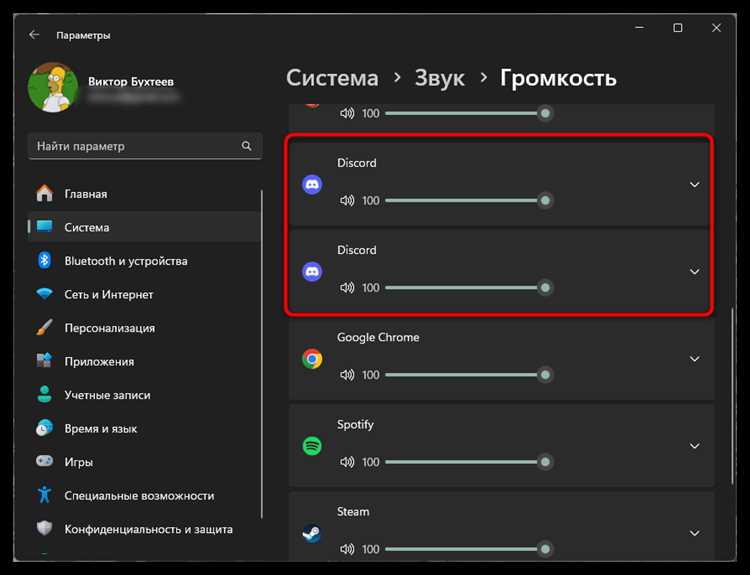This screenshot has height=575, width=750.
Task: Click the second Discord app icon
Action: pos(312,272)
